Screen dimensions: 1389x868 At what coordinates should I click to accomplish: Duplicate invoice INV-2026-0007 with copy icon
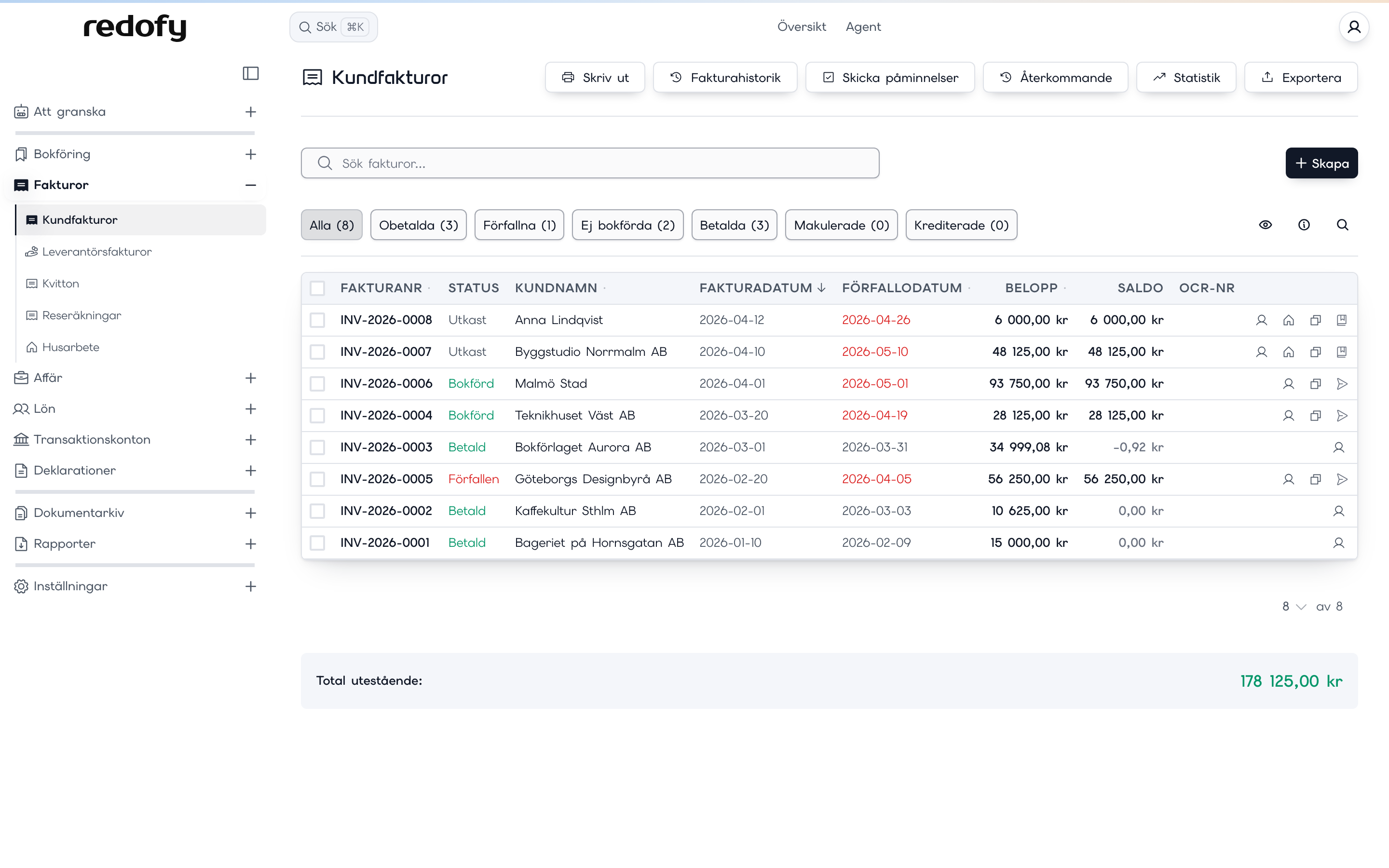(x=1316, y=352)
